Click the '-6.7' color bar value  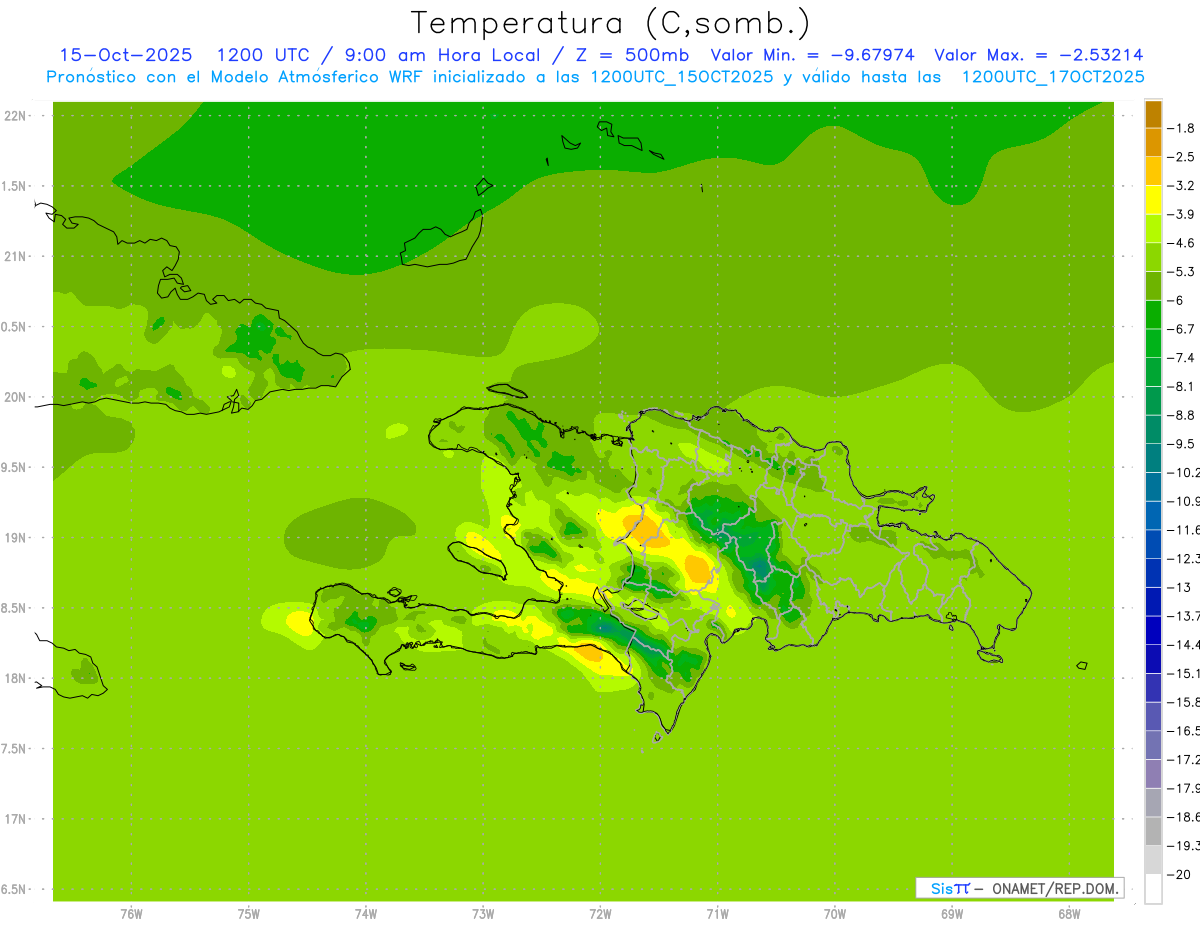click(1181, 329)
